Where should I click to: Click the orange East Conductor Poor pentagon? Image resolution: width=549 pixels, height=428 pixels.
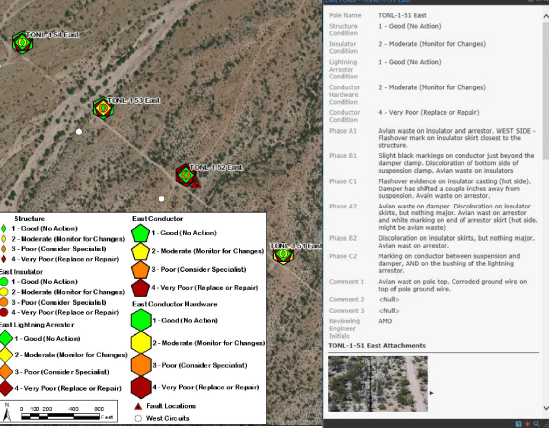(140, 270)
